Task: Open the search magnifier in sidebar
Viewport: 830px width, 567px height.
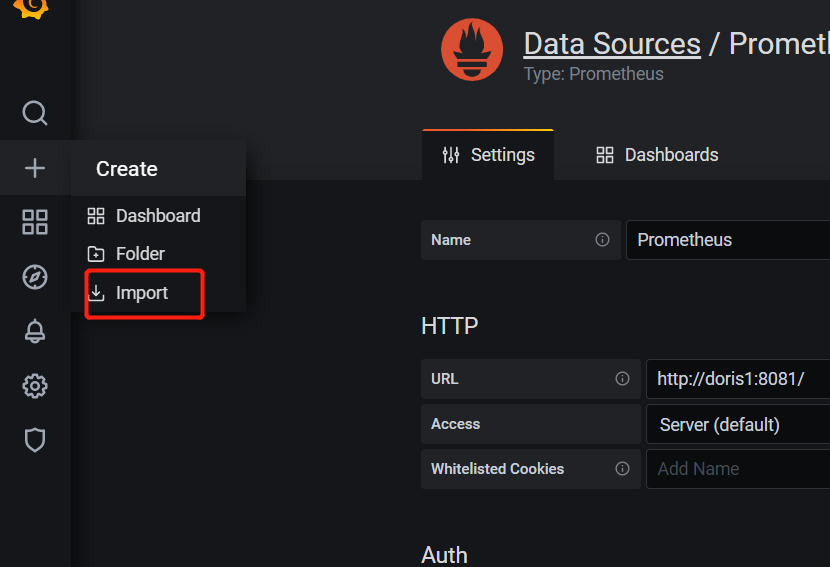Action: coord(35,113)
